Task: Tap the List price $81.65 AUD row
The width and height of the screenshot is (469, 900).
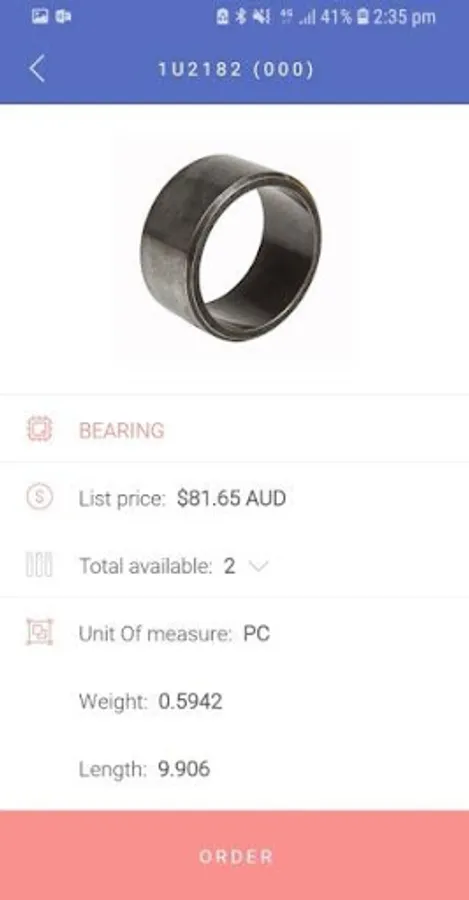Action: (234, 498)
